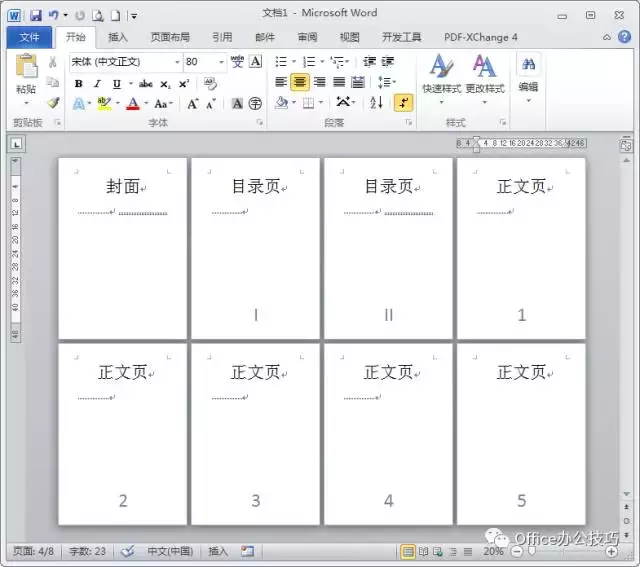
Task: Toggle Strikethrough formatting
Action: [x=146, y=84]
